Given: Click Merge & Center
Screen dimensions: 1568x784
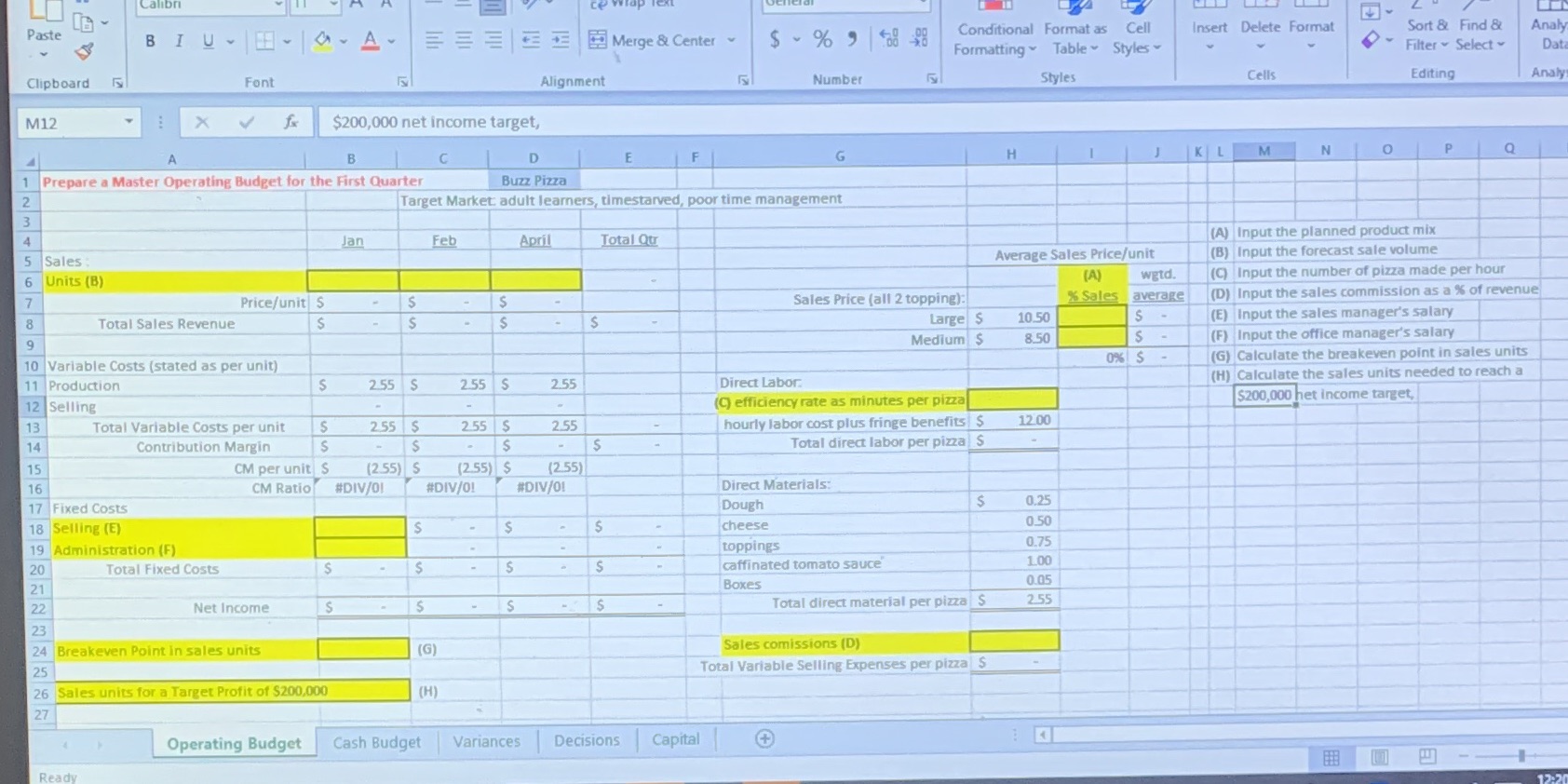Looking at the screenshot, I should click(652, 40).
